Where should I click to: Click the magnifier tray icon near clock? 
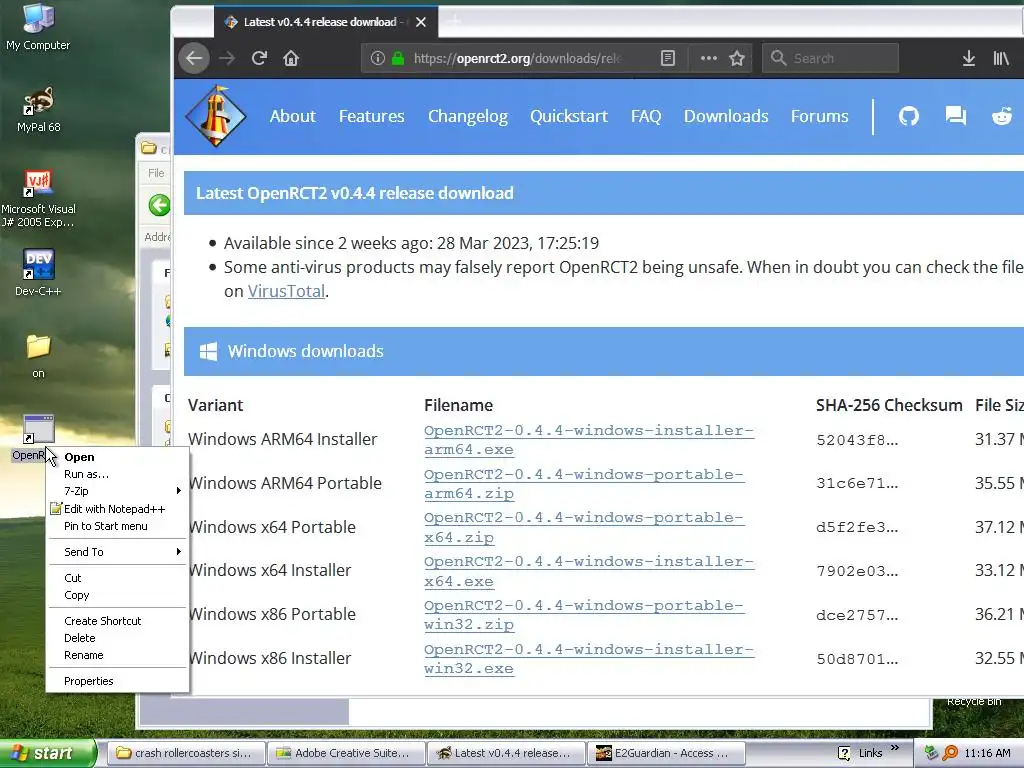950,753
